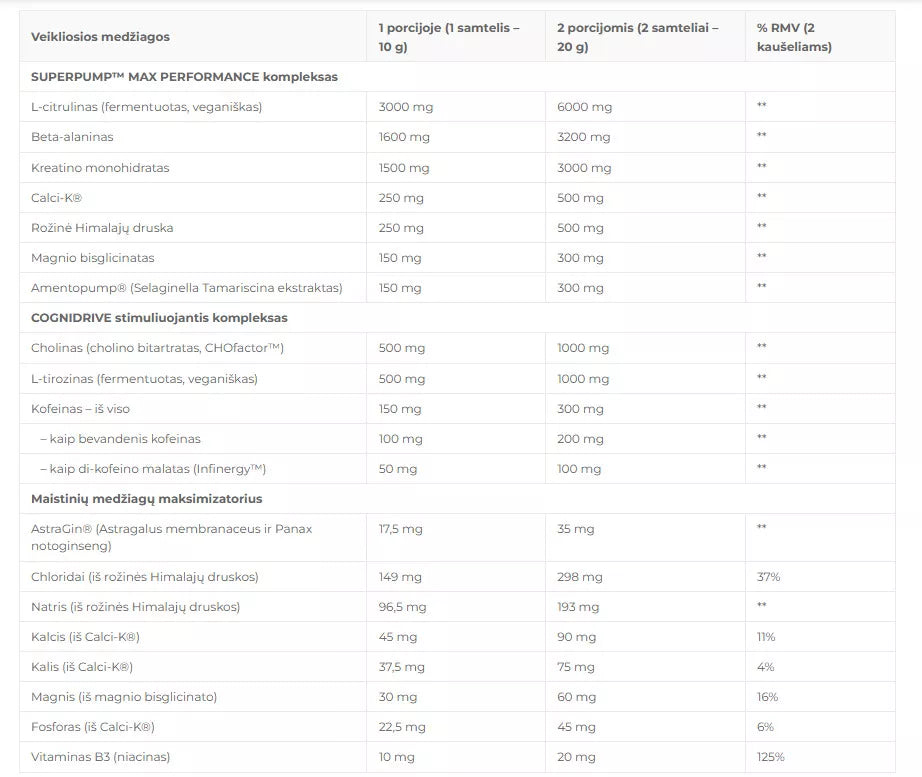Click the 6000 mg value cell
This screenshot has height=777, width=922.
(584, 107)
